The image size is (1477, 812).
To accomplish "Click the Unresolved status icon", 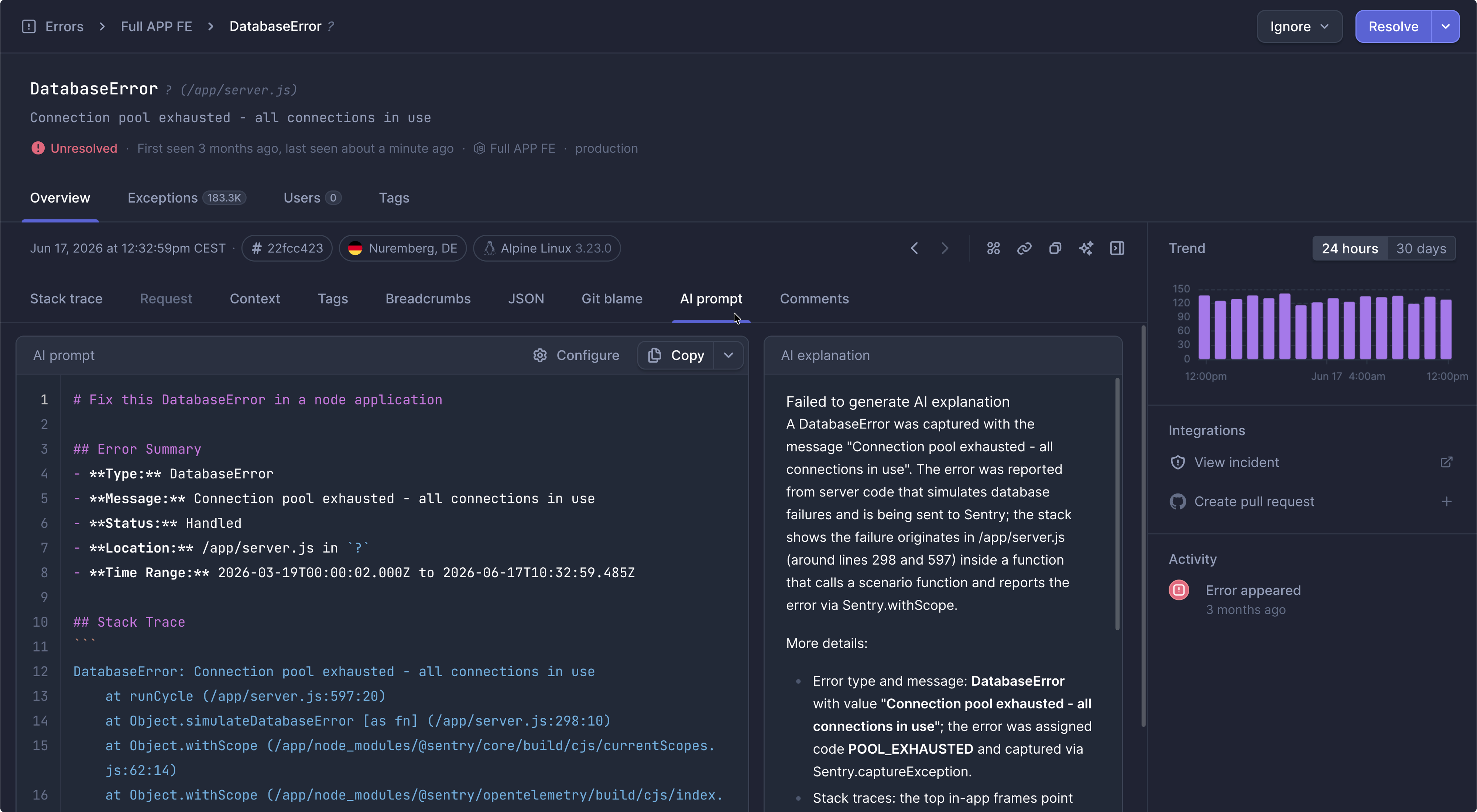I will click(38, 148).
